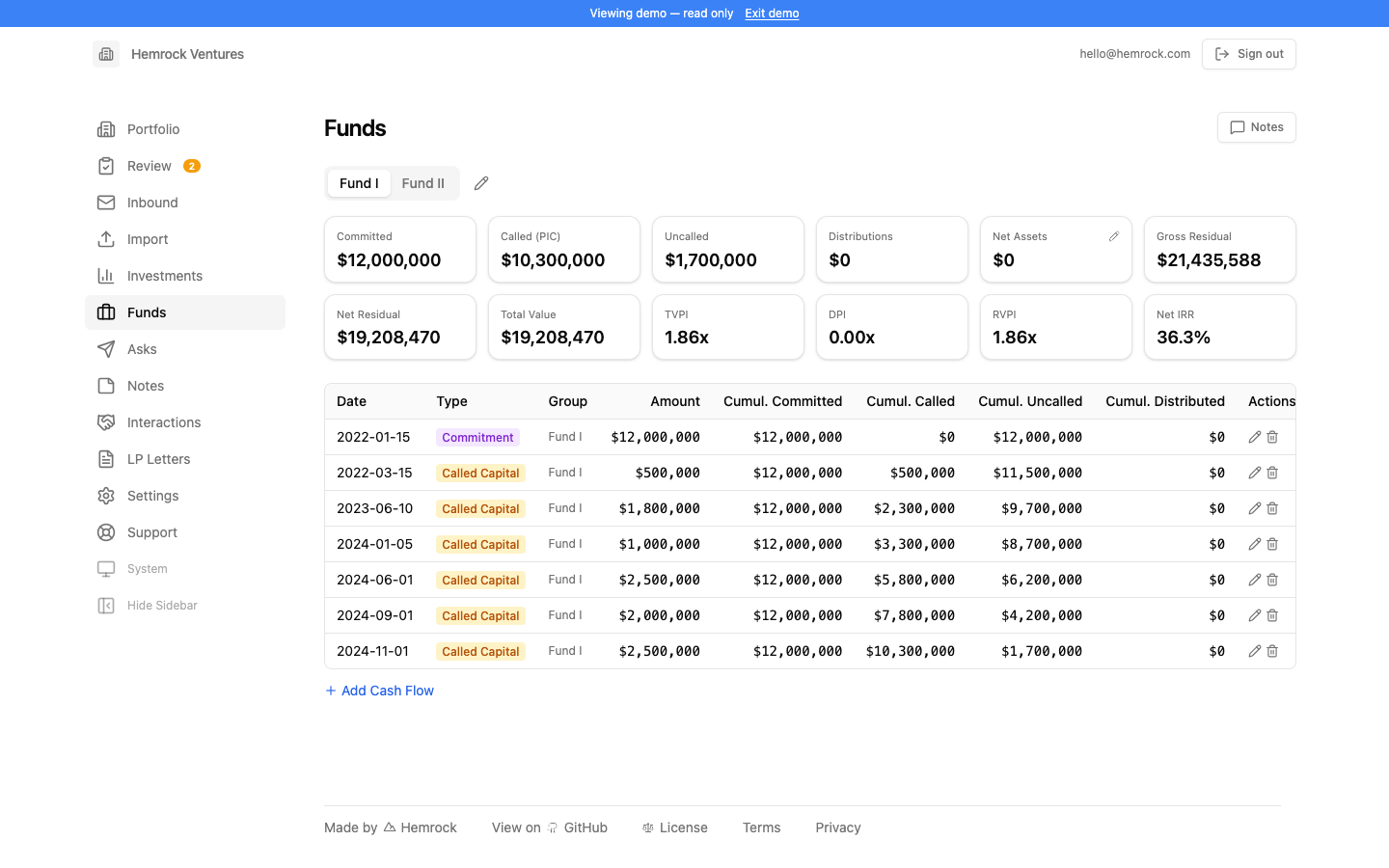Click the Net IRR 36.3% card
The image size is (1389, 868).
(x=1220, y=327)
